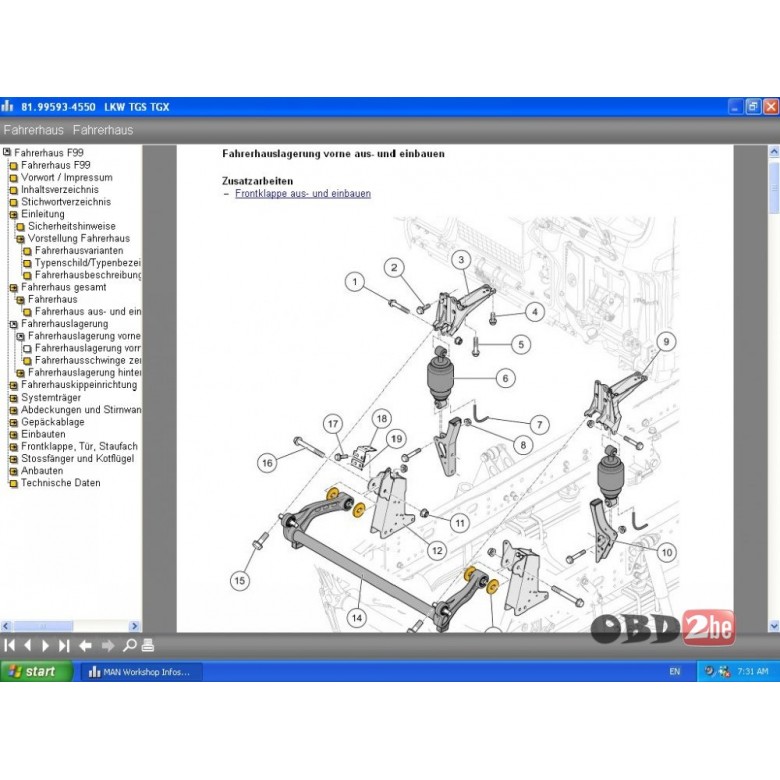Click the folder icon beside Stichwortverzeichnis
Viewport: 780px width, 780px height.
tap(14, 202)
